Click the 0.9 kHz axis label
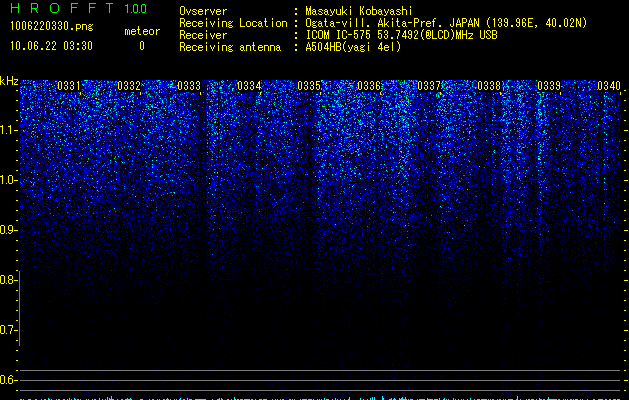The height and width of the screenshot is (400, 629). click(x=8, y=230)
